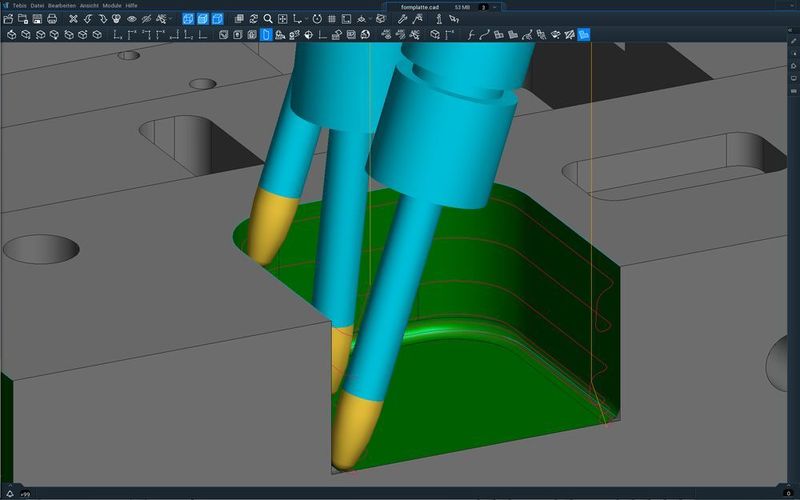Click the redo arrow icon
Viewport: 800px width, 500px height.
[x=102, y=19]
